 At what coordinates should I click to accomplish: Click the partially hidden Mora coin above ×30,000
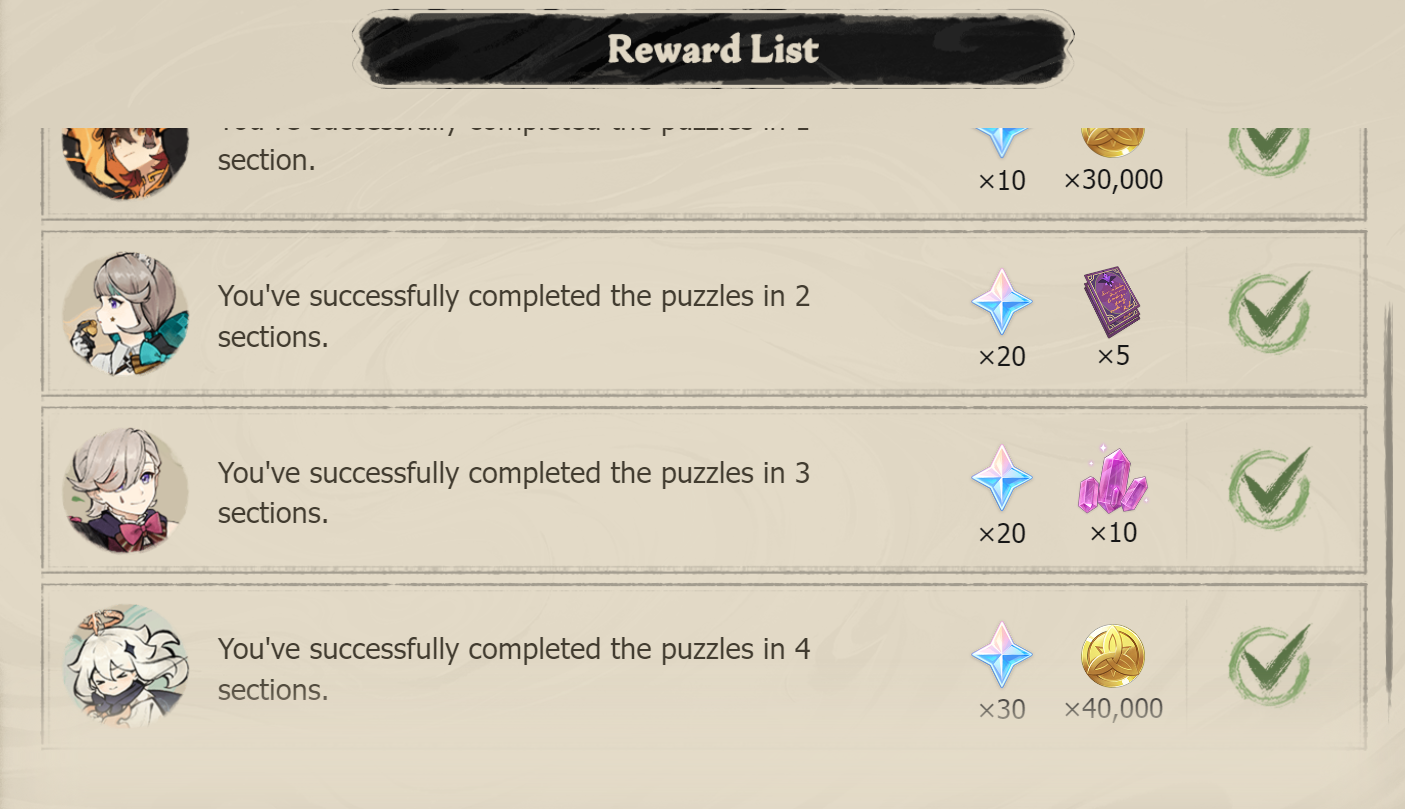tap(1112, 142)
